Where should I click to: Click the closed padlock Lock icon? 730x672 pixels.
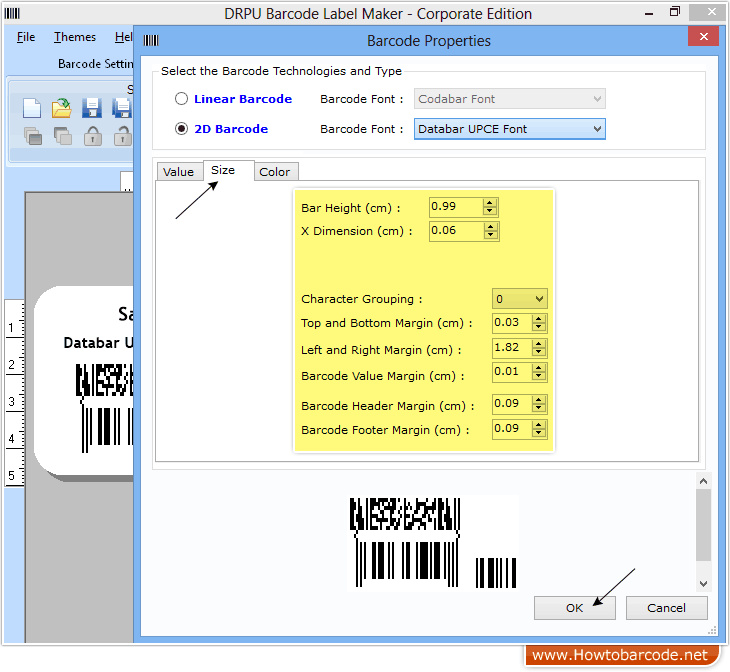(93, 136)
